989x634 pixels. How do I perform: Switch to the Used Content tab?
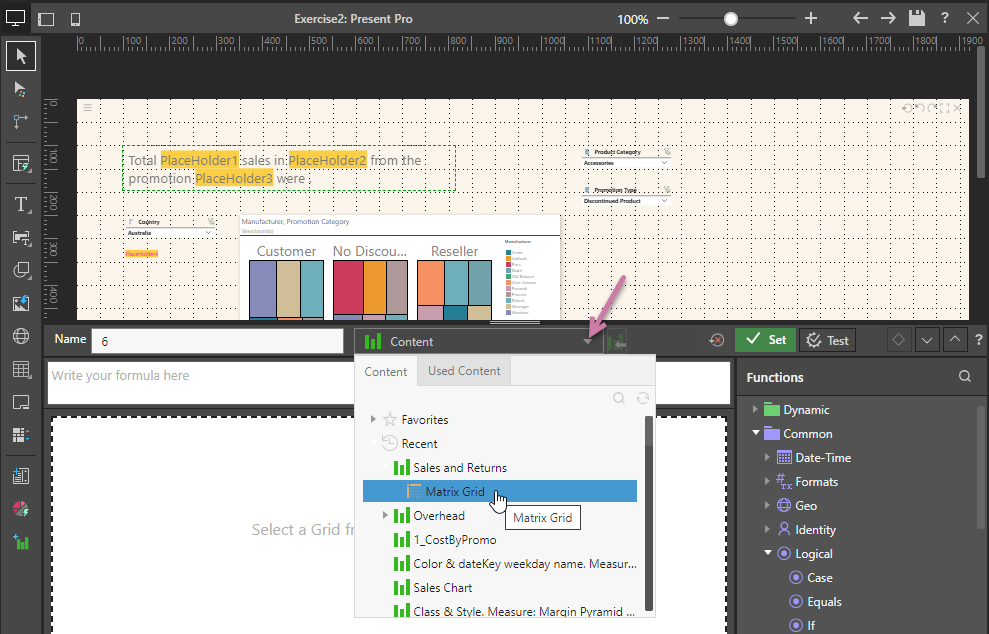[x=464, y=371]
